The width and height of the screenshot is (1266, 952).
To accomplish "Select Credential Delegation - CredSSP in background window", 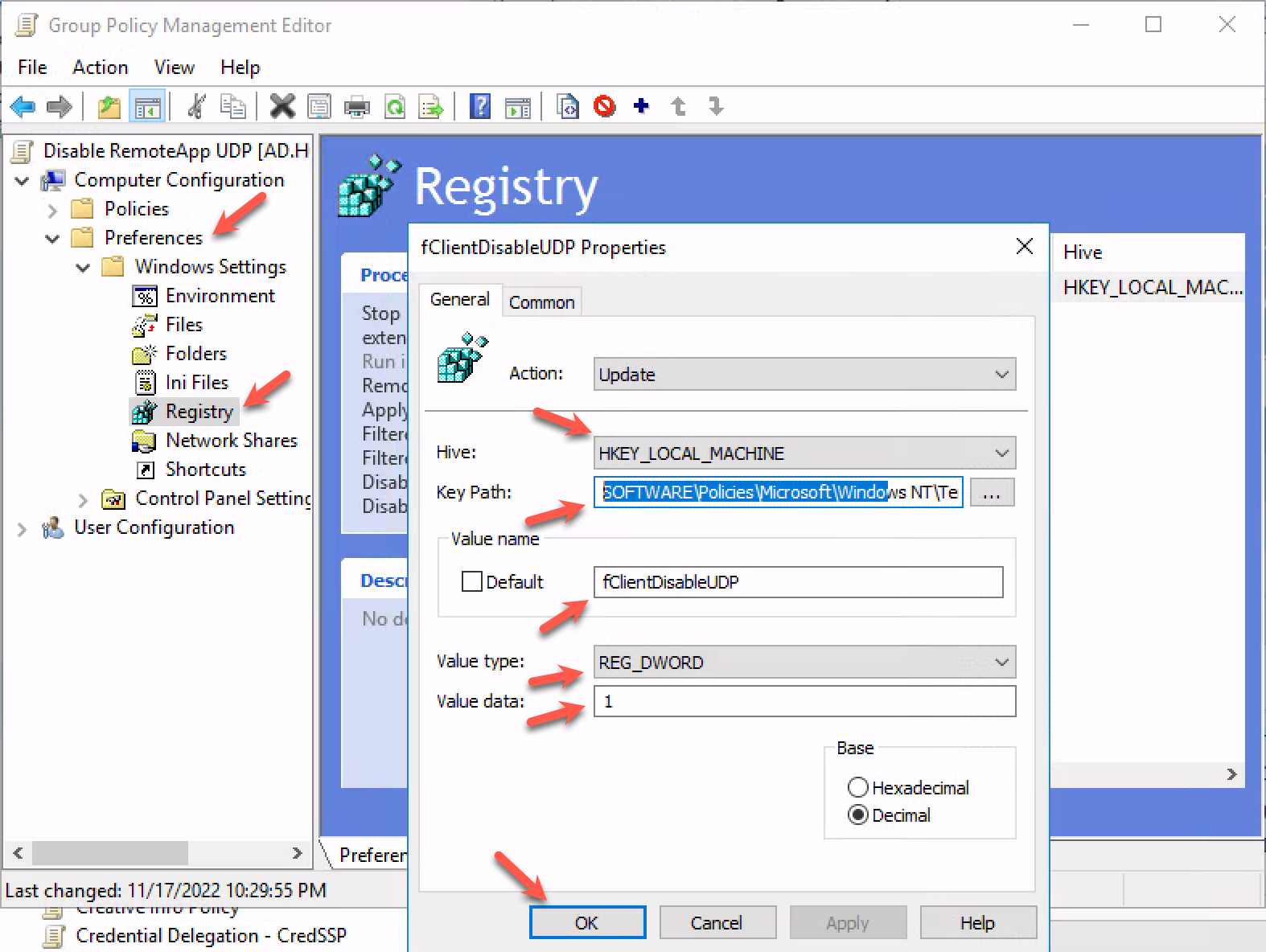I will coord(211,936).
